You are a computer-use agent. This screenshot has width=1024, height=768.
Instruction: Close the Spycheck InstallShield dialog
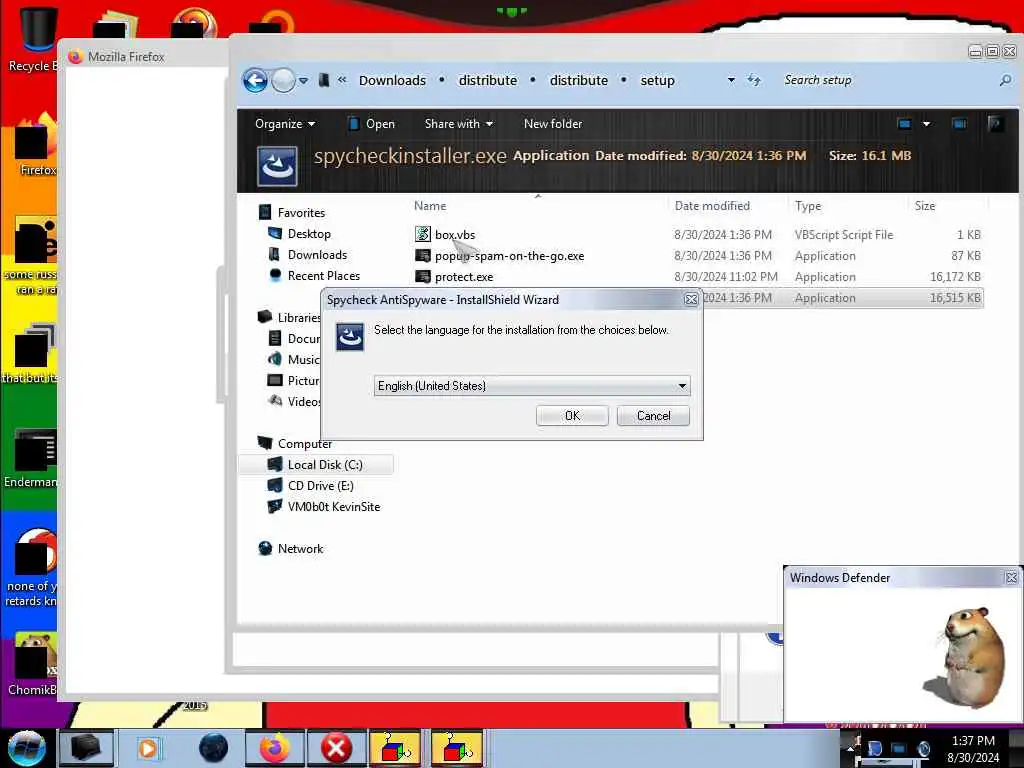691,300
